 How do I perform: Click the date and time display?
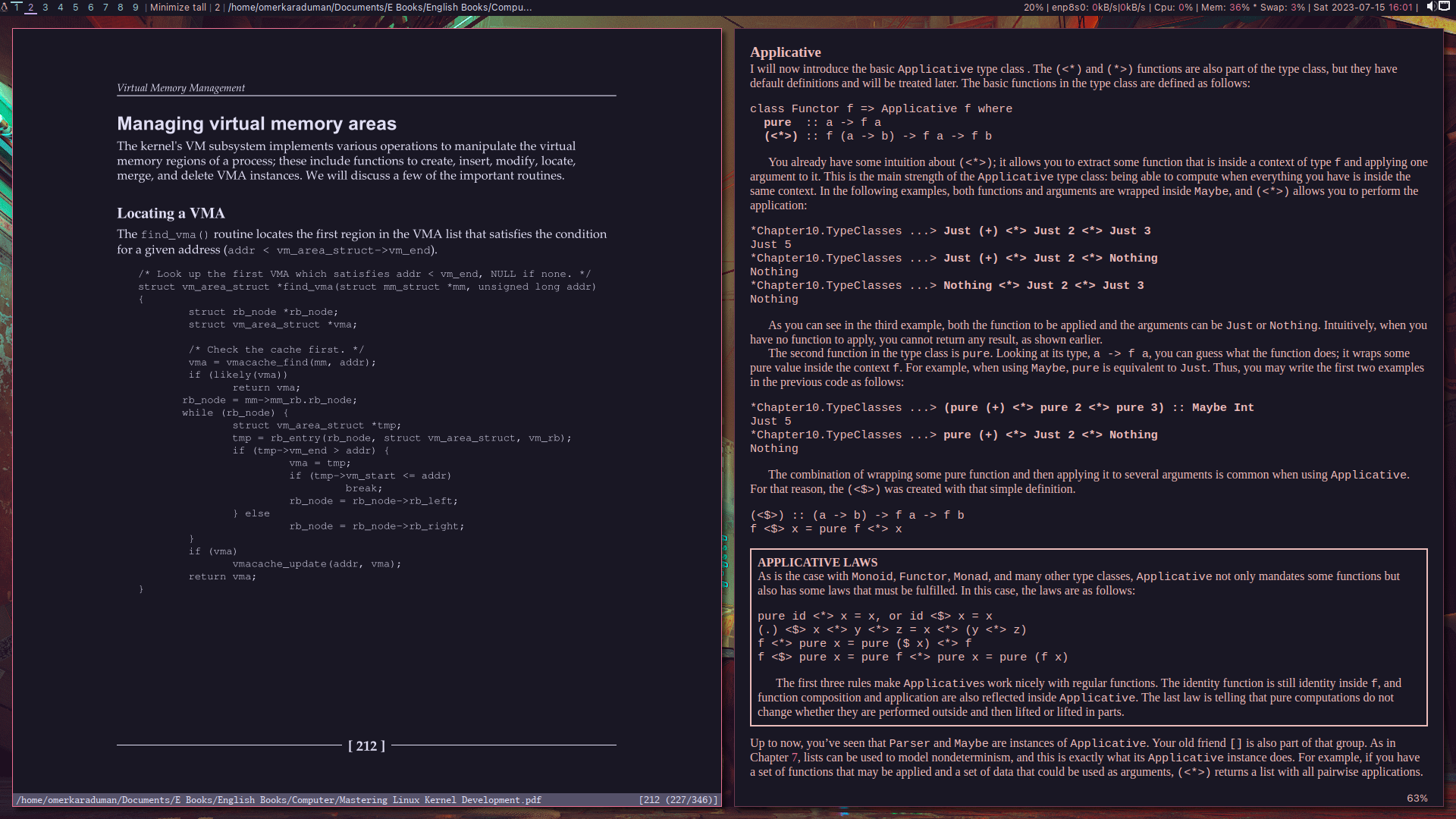1363,7
